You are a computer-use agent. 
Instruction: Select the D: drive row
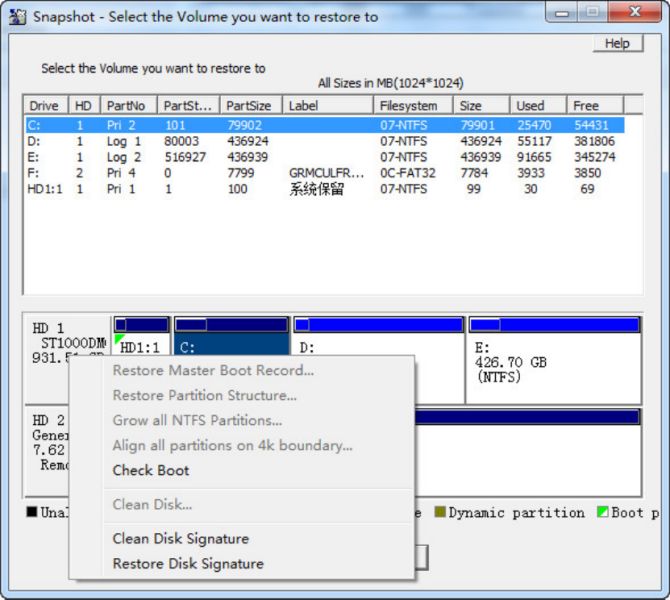(x=325, y=141)
